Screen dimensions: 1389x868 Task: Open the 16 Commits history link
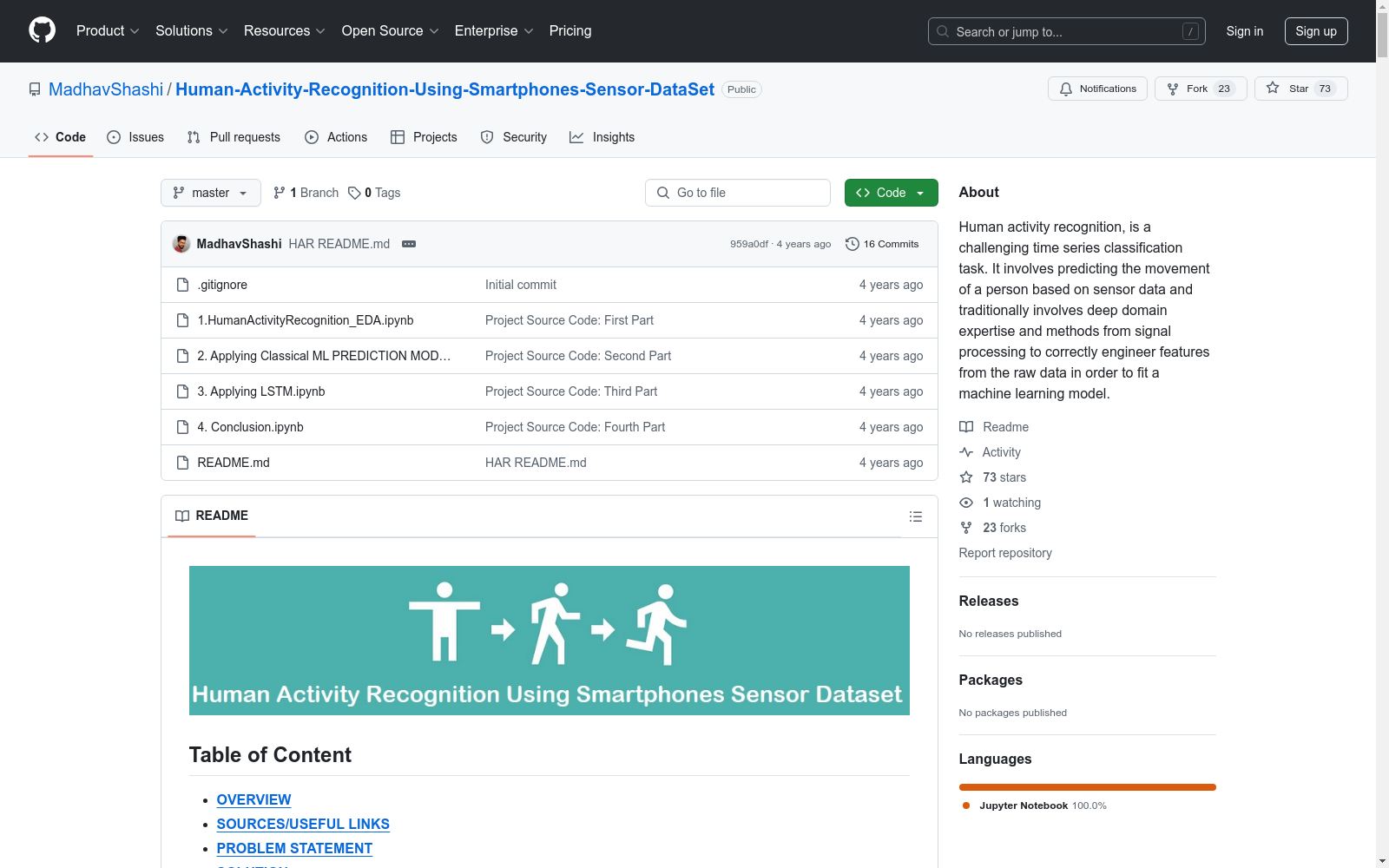882,244
